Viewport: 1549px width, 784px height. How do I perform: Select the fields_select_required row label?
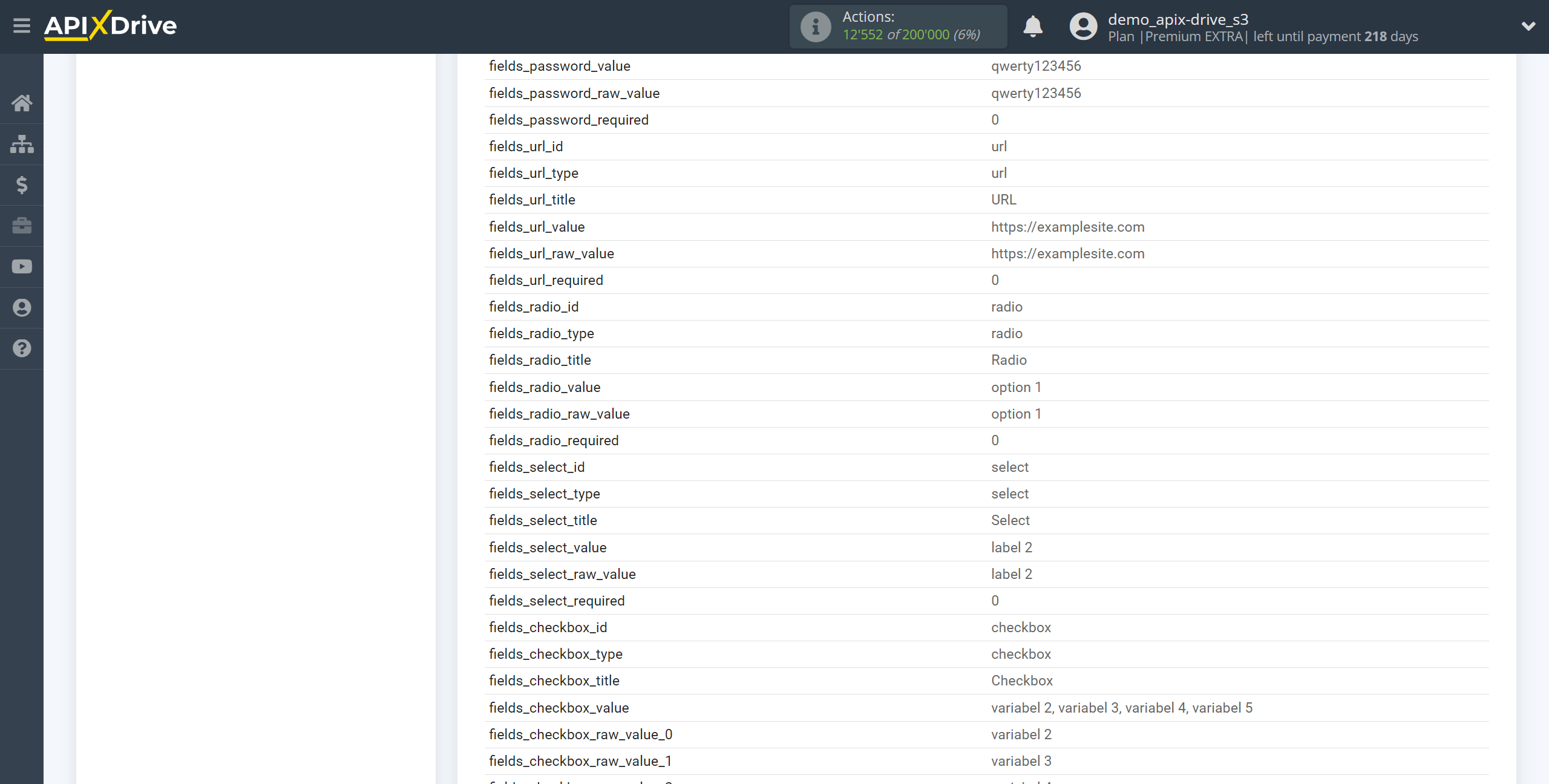(557, 601)
